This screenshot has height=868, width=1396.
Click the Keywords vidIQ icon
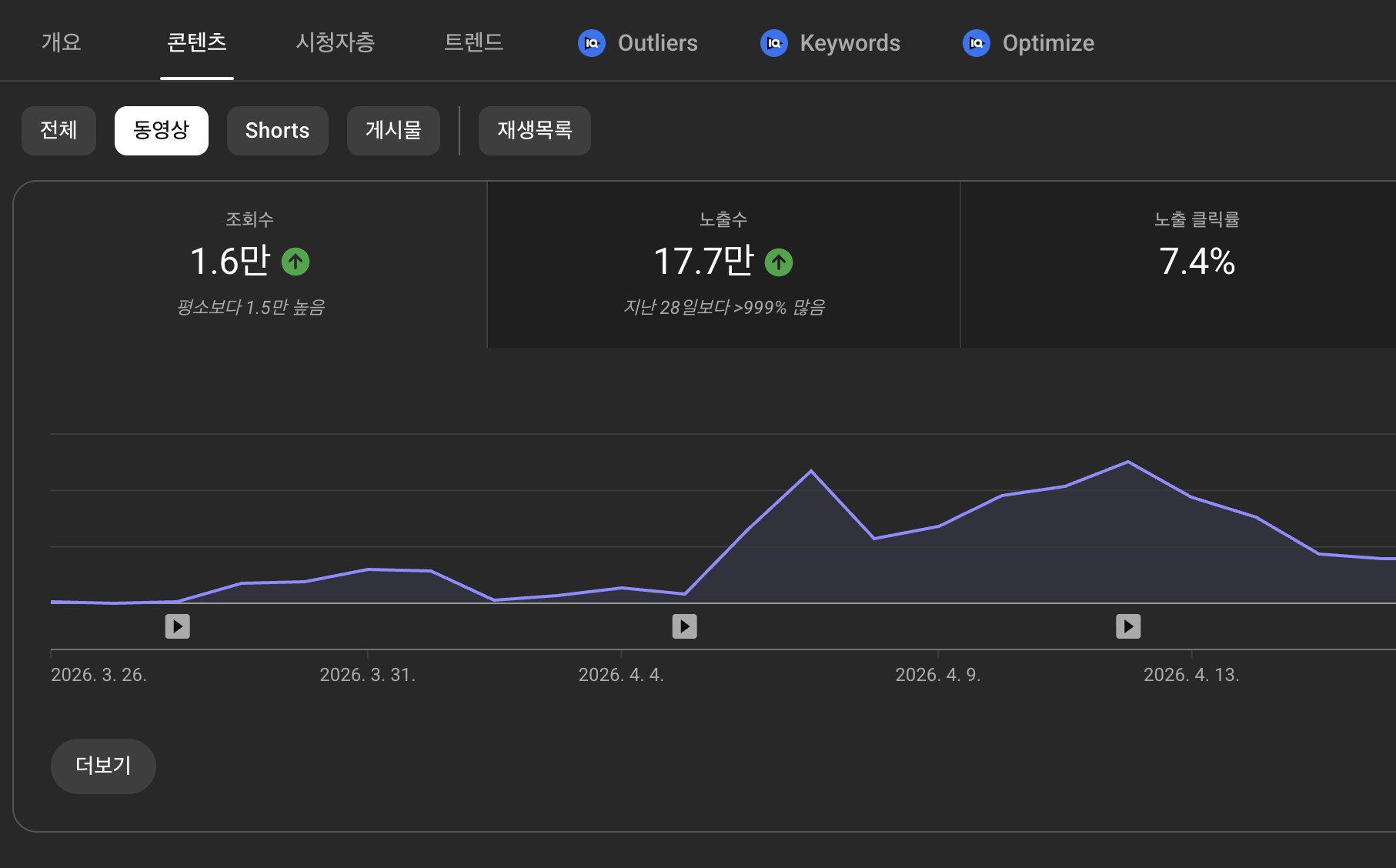point(774,43)
